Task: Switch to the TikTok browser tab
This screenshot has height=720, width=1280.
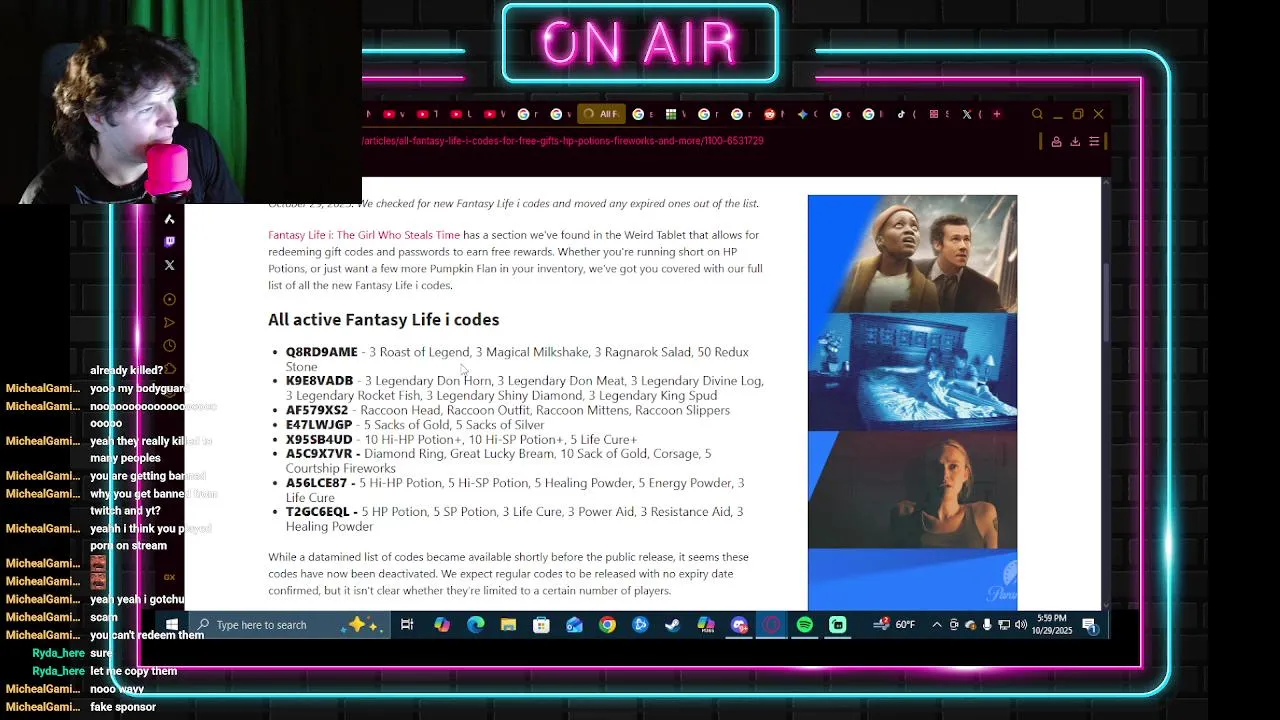Action: pyautogui.click(x=902, y=114)
